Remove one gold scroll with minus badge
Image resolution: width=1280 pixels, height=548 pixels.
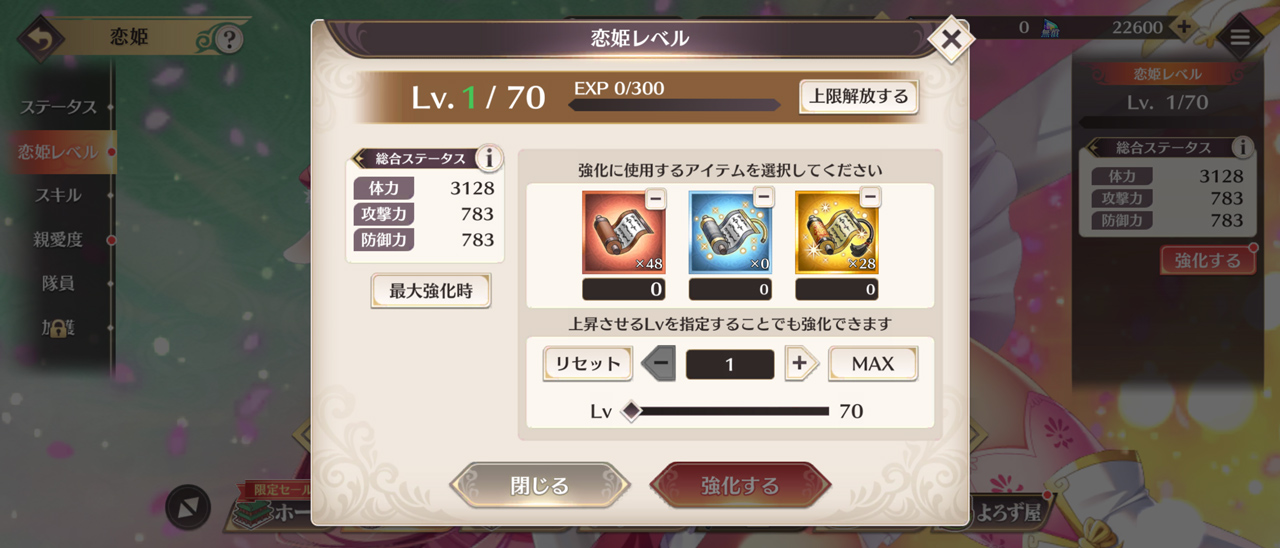(x=870, y=197)
